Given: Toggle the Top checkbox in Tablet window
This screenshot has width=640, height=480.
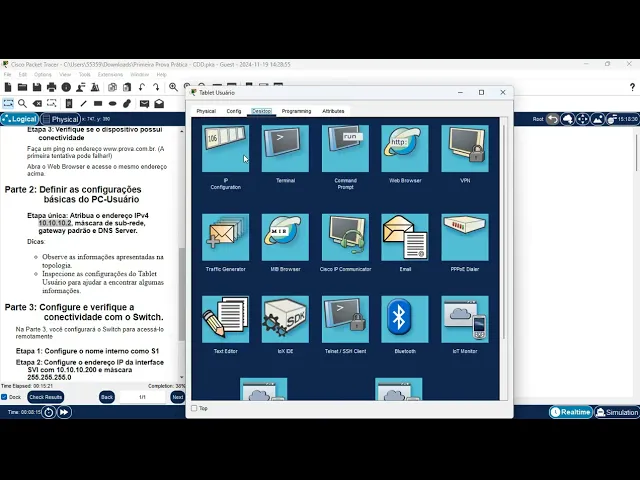Looking at the screenshot, I should pos(194,408).
